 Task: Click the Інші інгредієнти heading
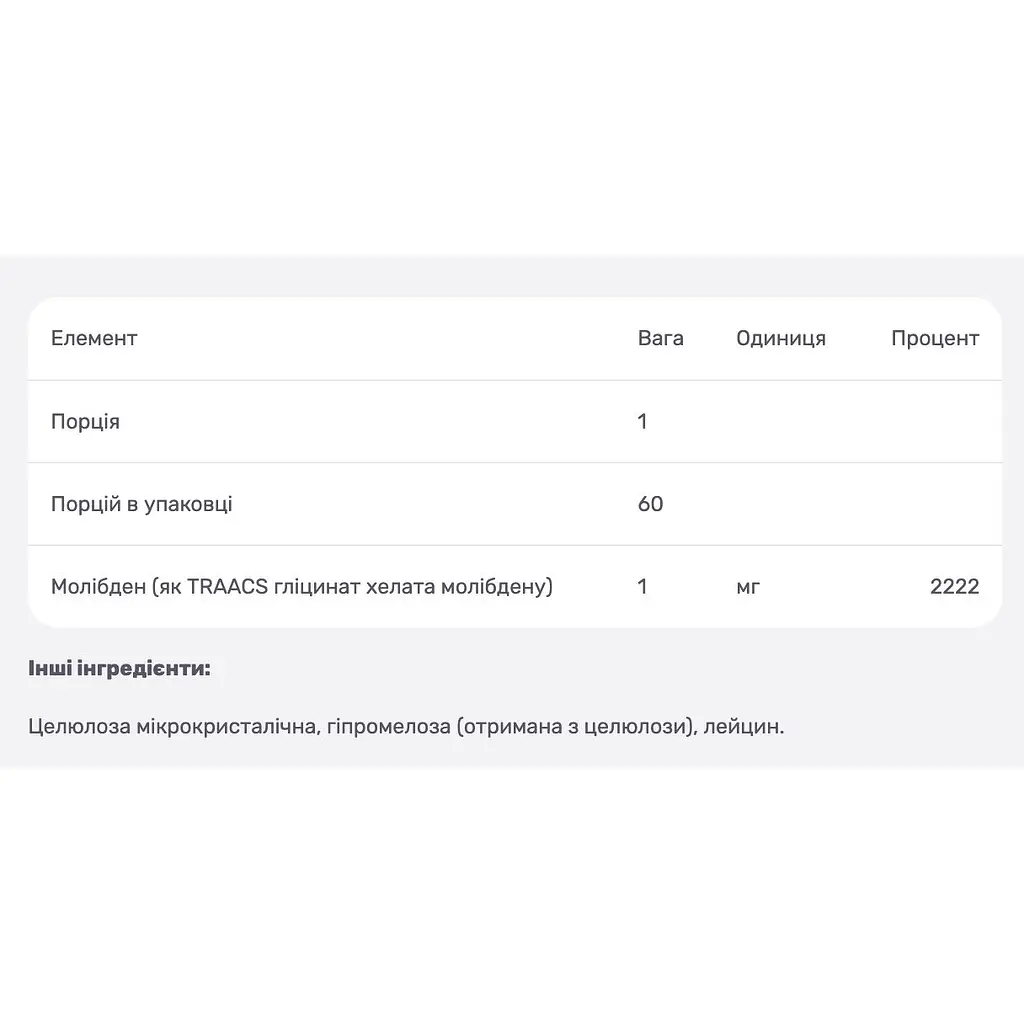coord(120,668)
